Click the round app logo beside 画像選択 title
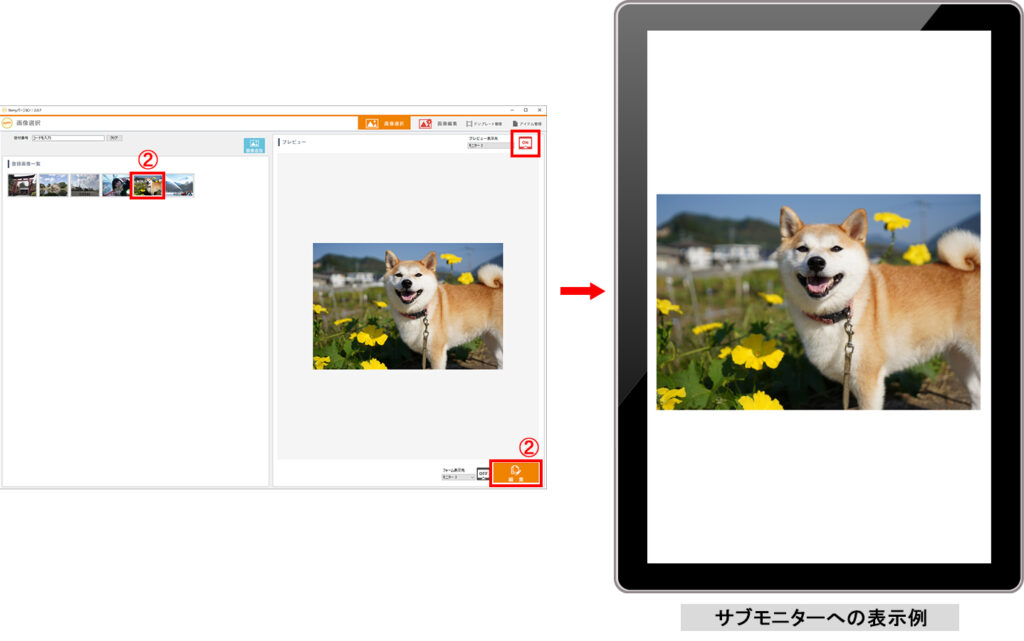Viewport: 1024px width, 641px height. 7,123
